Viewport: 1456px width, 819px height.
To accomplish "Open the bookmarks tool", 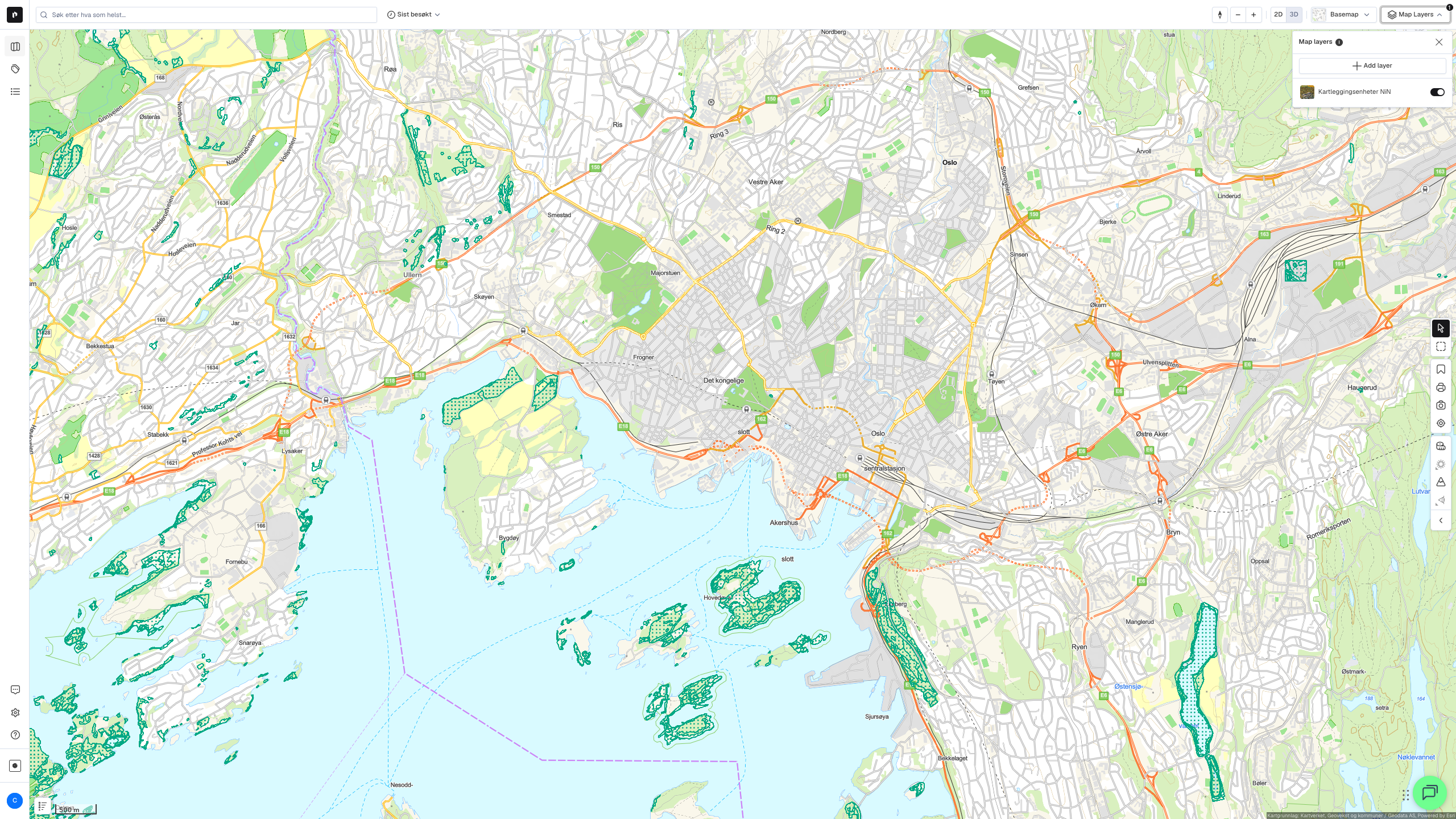I will click(x=1441, y=370).
